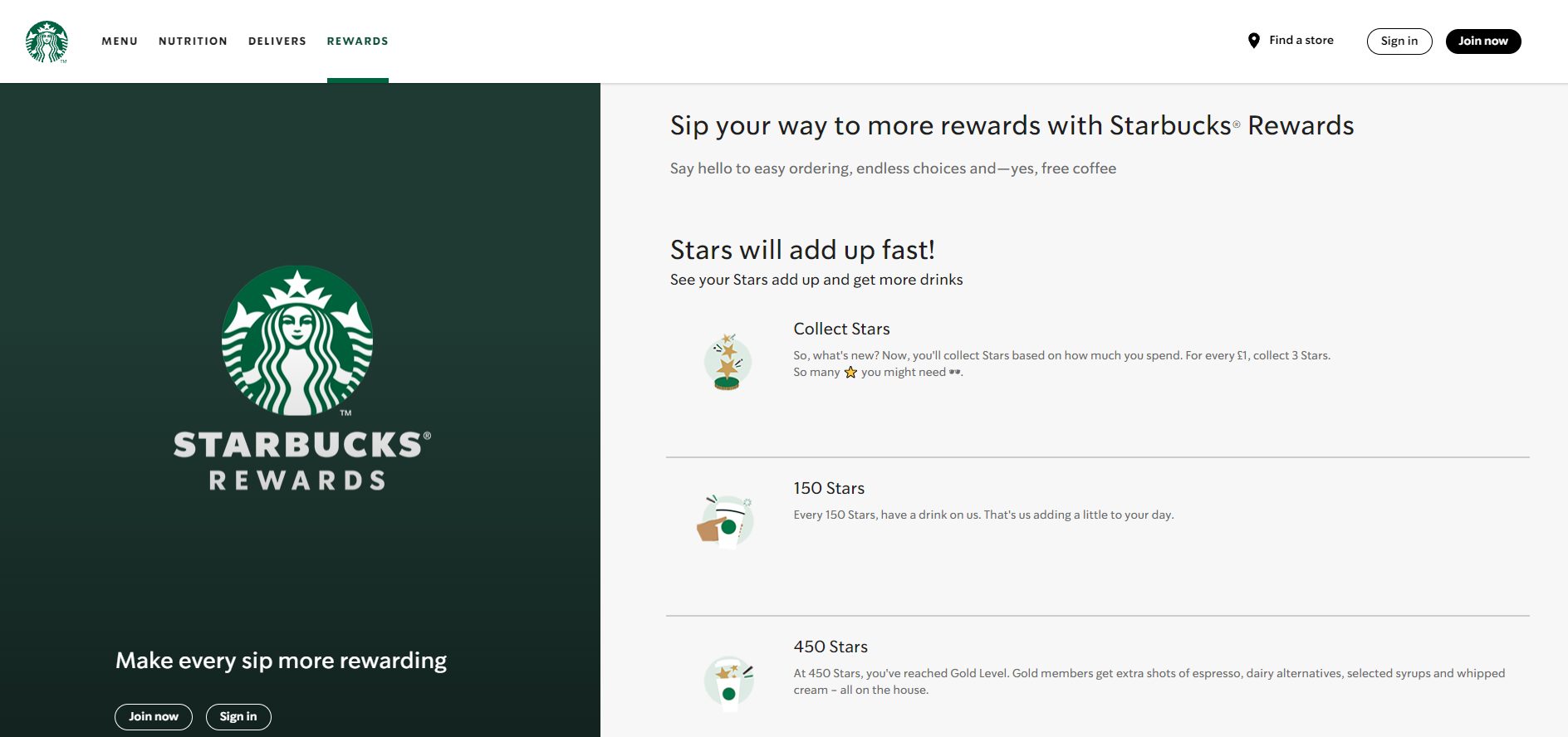
Task: Select the Rewards navigation tab
Action: pos(357,41)
